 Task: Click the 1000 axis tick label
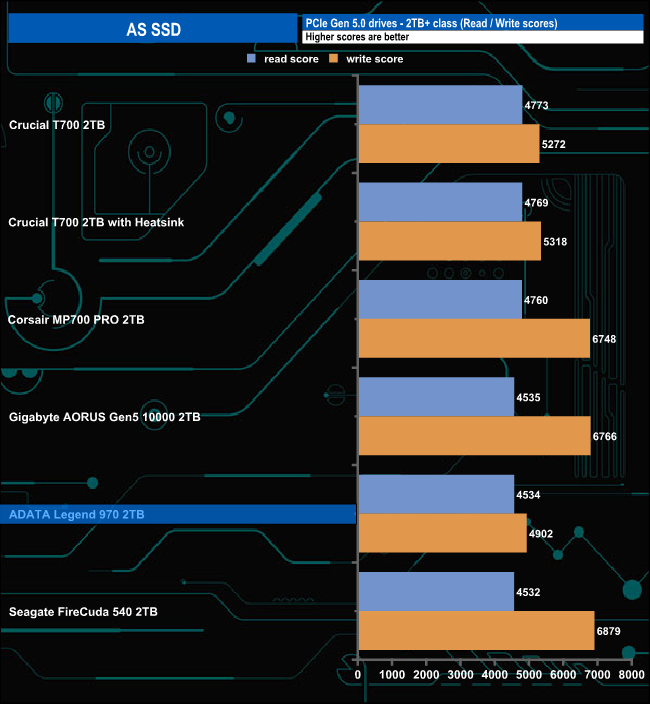(392, 674)
